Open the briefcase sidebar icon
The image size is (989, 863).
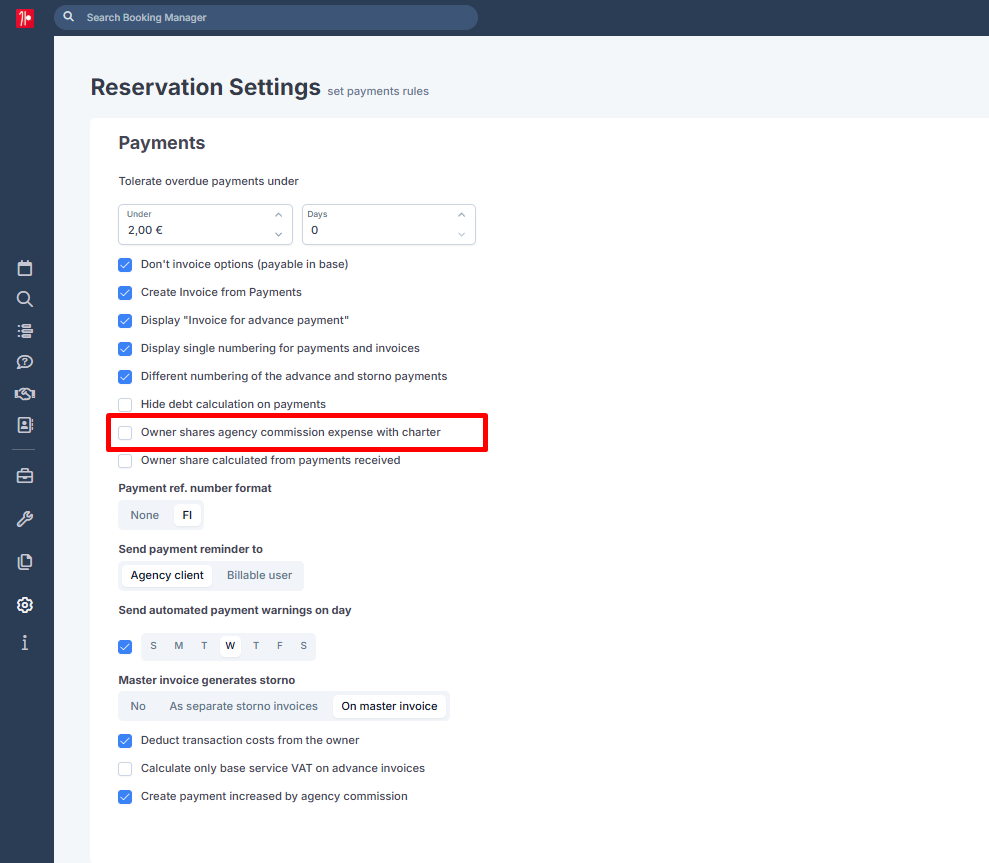[x=25, y=476]
